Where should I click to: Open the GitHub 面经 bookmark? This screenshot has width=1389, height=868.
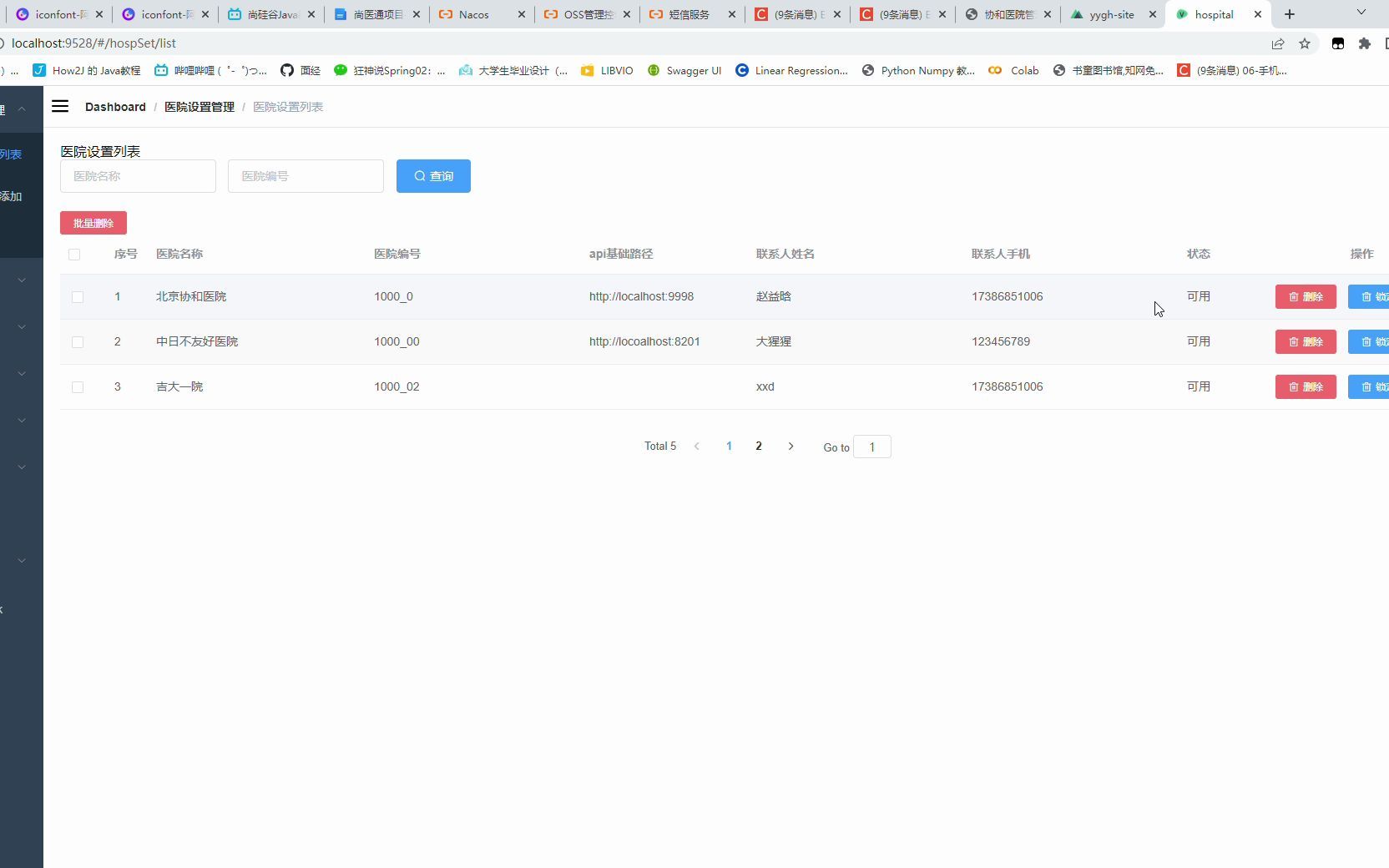[x=301, y=71]
